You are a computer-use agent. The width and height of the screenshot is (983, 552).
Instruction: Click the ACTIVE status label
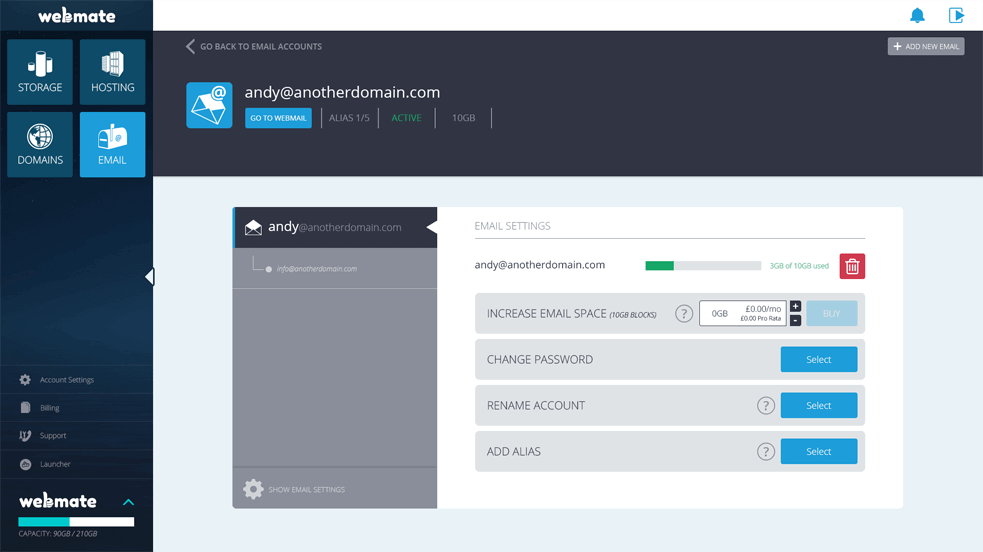[406, 118]
